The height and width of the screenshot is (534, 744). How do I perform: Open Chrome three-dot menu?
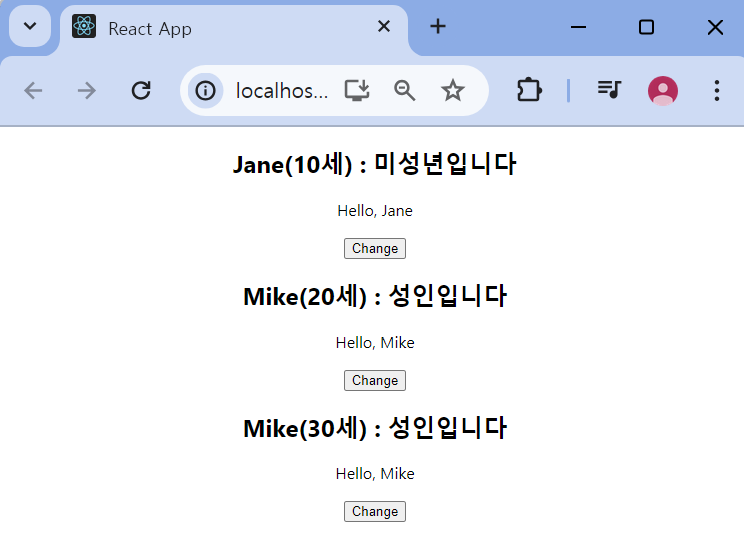716,90
